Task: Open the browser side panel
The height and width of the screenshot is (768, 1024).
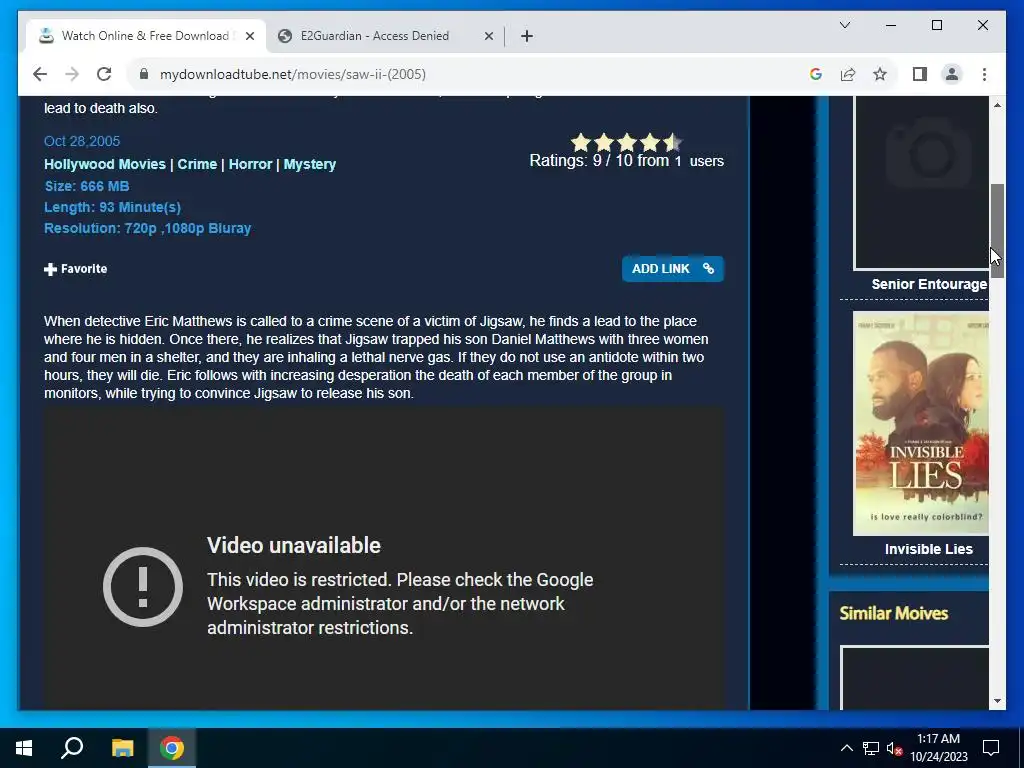Action: [x=920, y=74]
